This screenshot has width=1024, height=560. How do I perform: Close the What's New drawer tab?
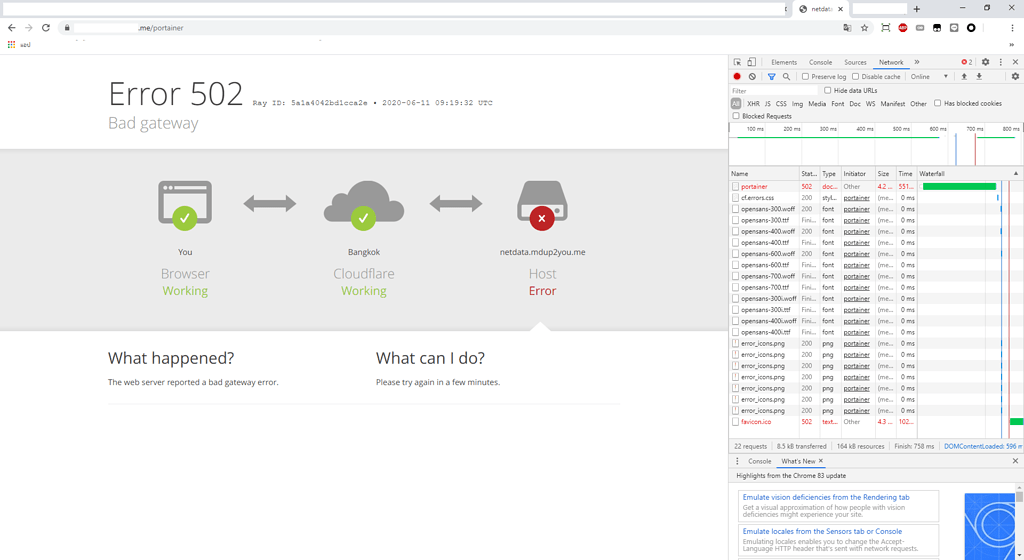(x=821, y=461)
